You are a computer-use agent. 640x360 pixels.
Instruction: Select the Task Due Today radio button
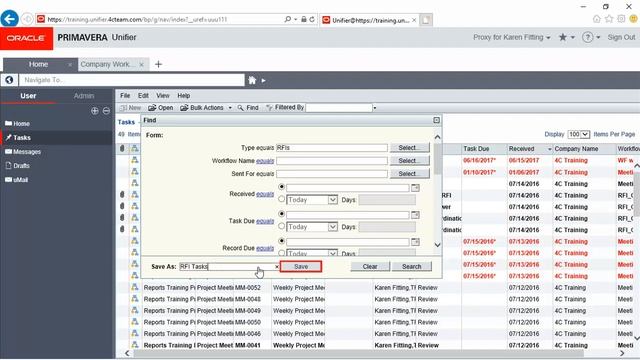[x=281, y=226]
